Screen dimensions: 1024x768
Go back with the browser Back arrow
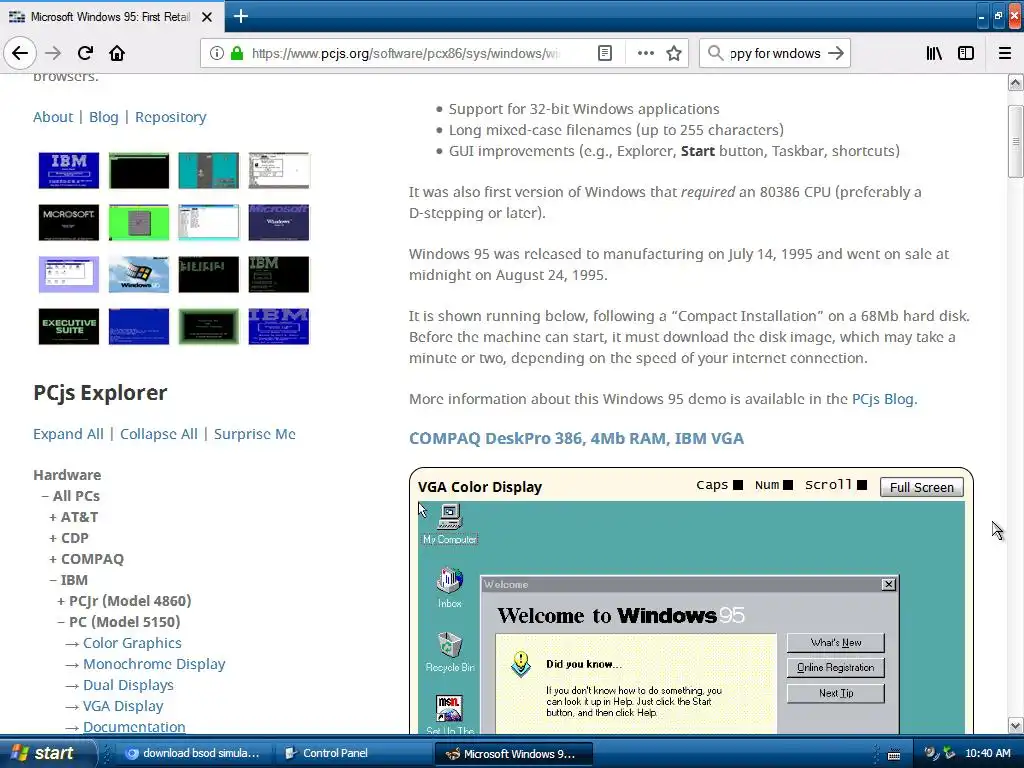tap(20, 53)
